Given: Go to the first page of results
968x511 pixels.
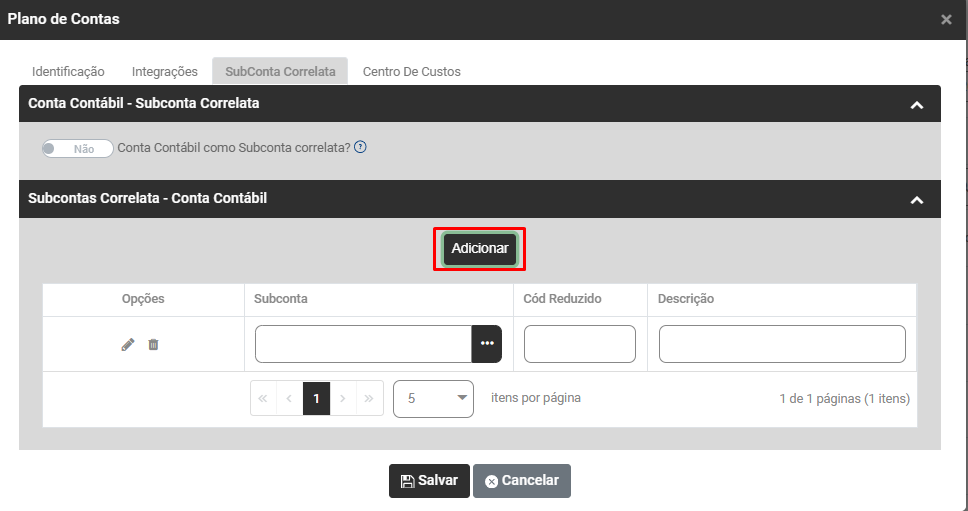Looking at the screenshot, I should [263, 398].
